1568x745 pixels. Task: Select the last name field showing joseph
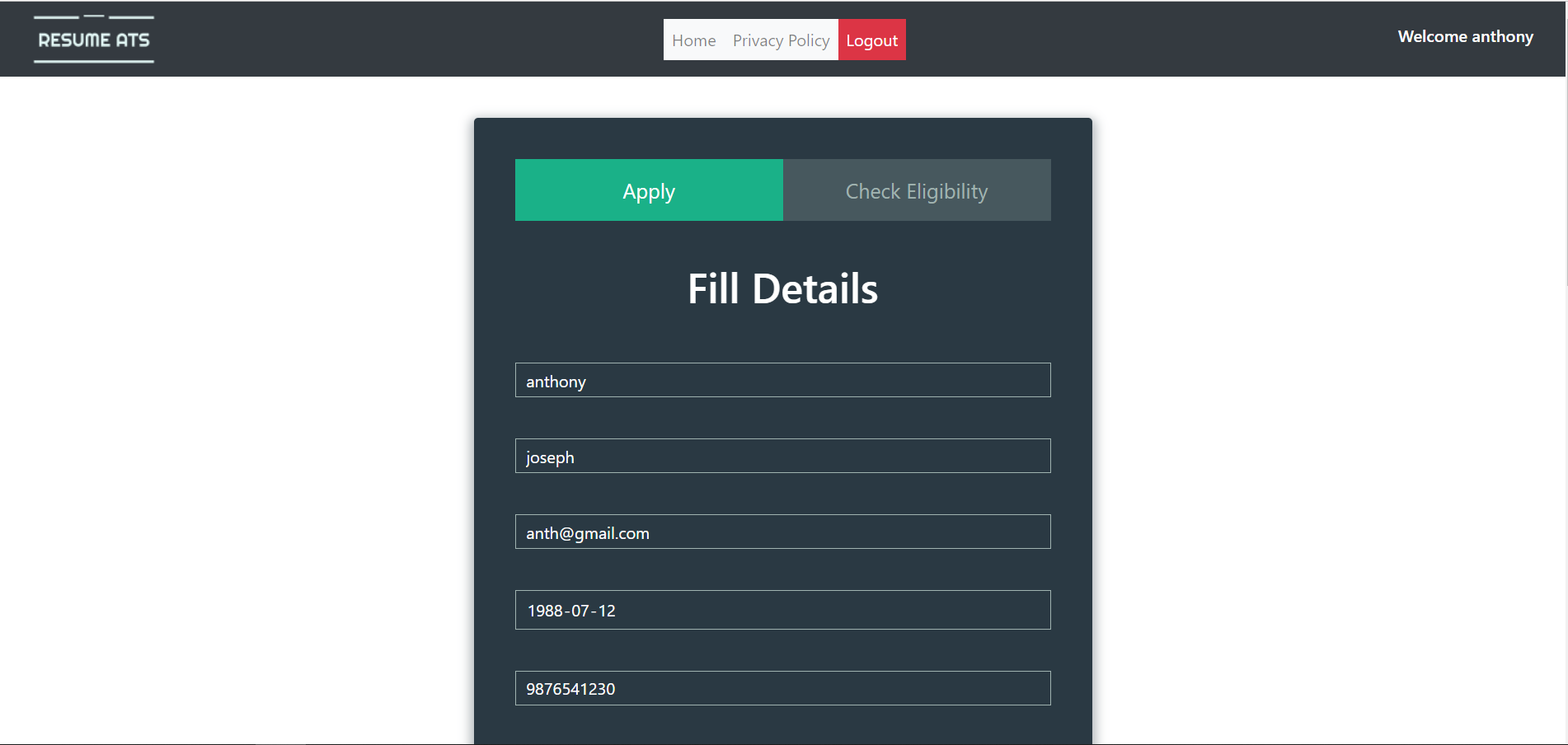pyautogui.click(x=782, y=456)
